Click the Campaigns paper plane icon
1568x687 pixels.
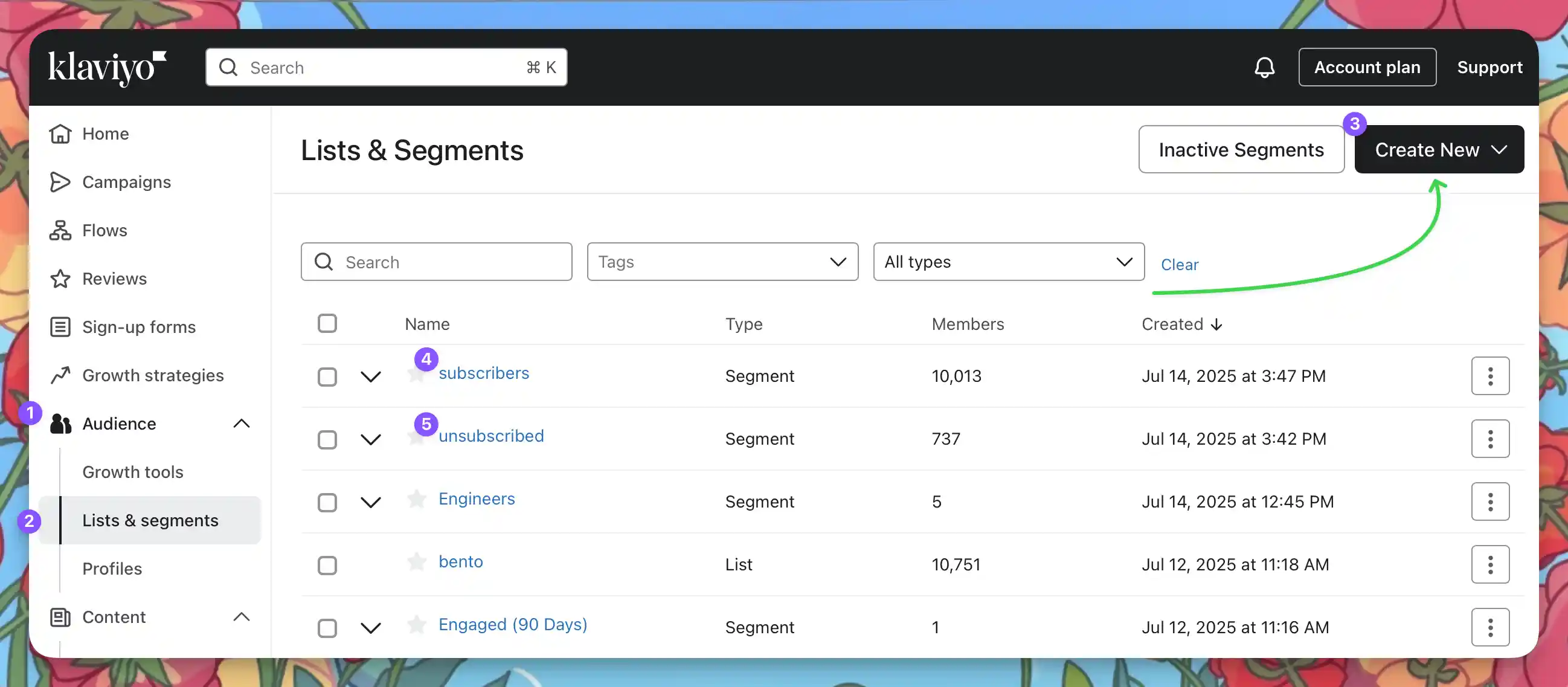tap(60, 181)
